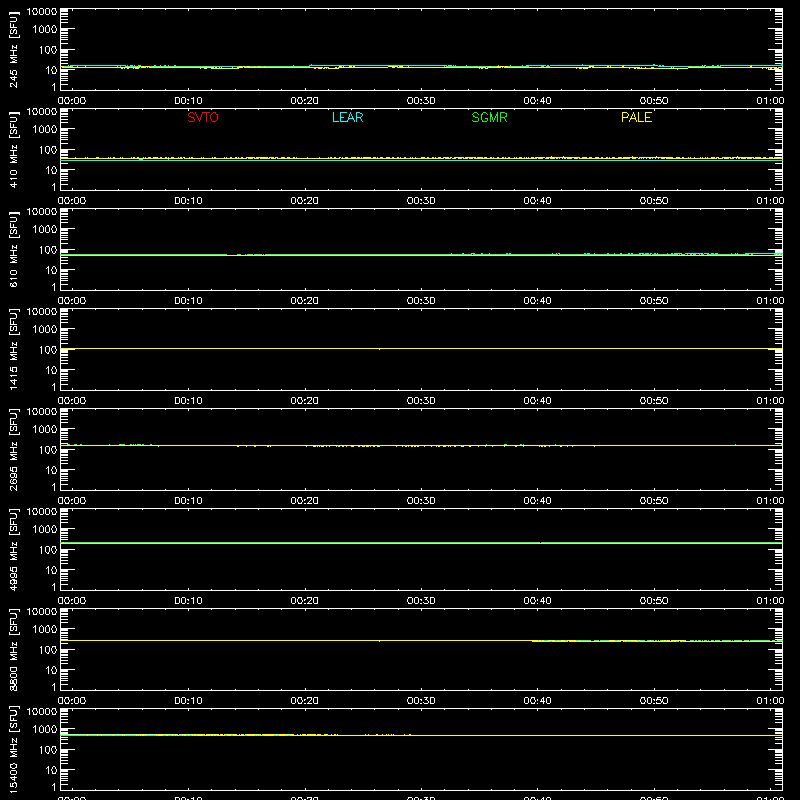
Task: Click the 1000 tick value on 15400 MHz axis
Action: 45,730
